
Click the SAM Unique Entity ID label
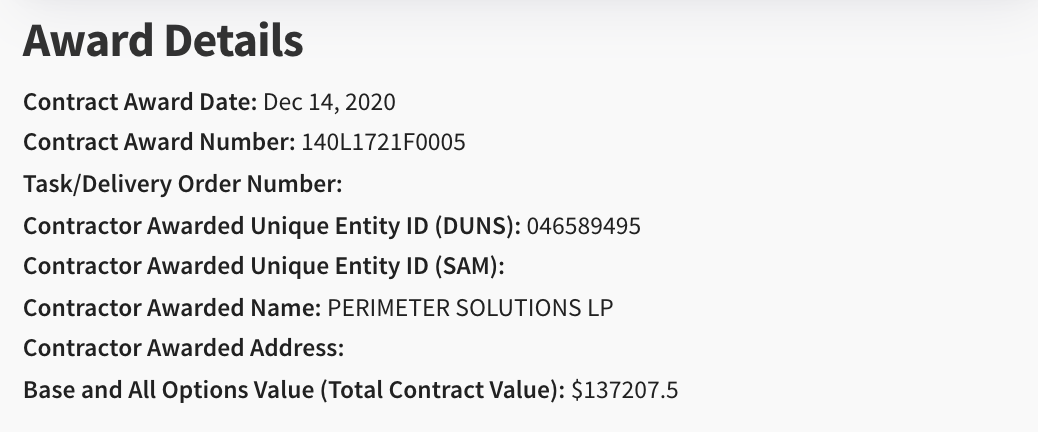263,266
